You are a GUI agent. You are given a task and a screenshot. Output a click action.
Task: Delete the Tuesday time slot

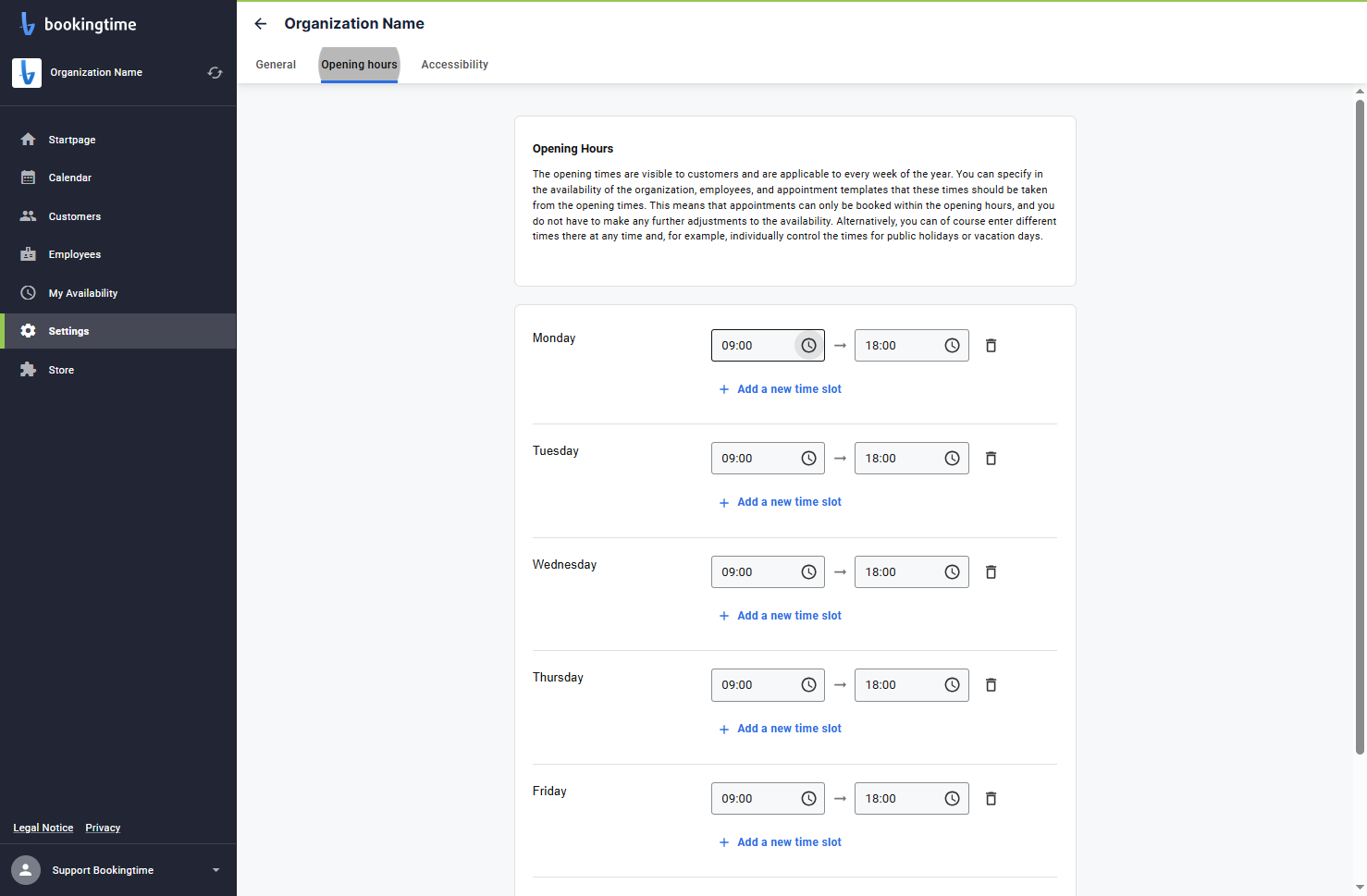991,459
